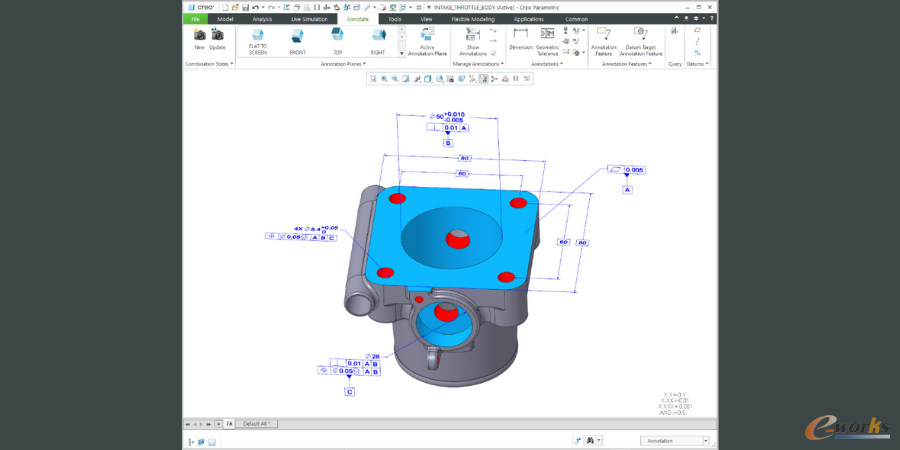The image size is (900, 450).
Task: Expand Combination States group
Action: click(x=210, y=64)
